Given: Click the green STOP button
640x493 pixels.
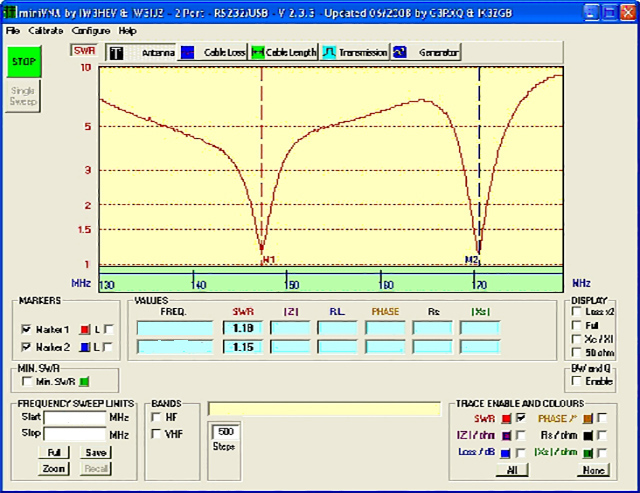Looking at the screenshot, I should (24, 62).
